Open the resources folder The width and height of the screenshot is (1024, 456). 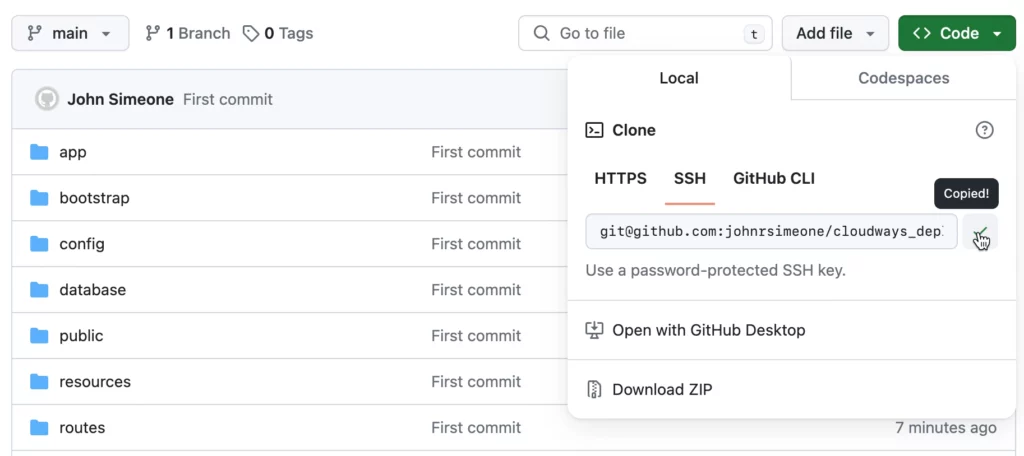[95, 382]
